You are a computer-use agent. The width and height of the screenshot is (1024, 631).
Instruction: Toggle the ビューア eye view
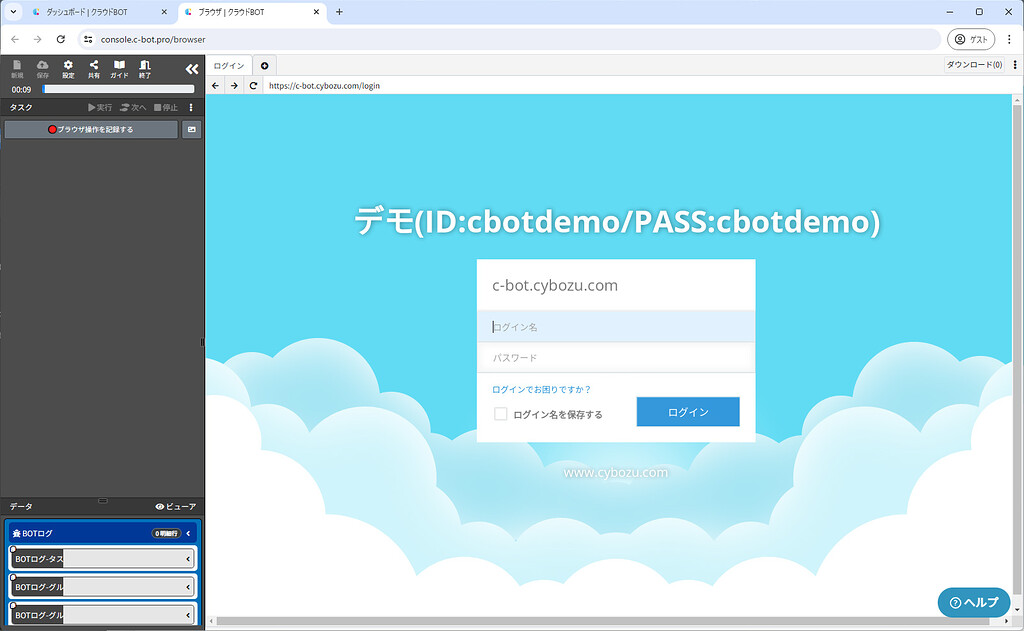pyautogui.click(x=176, y=507)
